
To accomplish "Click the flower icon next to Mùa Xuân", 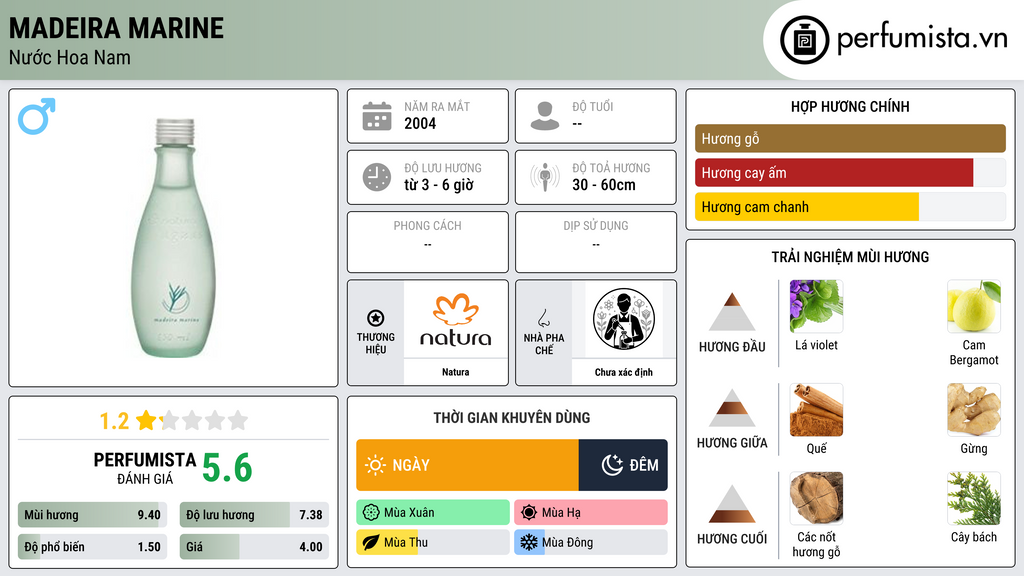I will [x=371, y=513].
